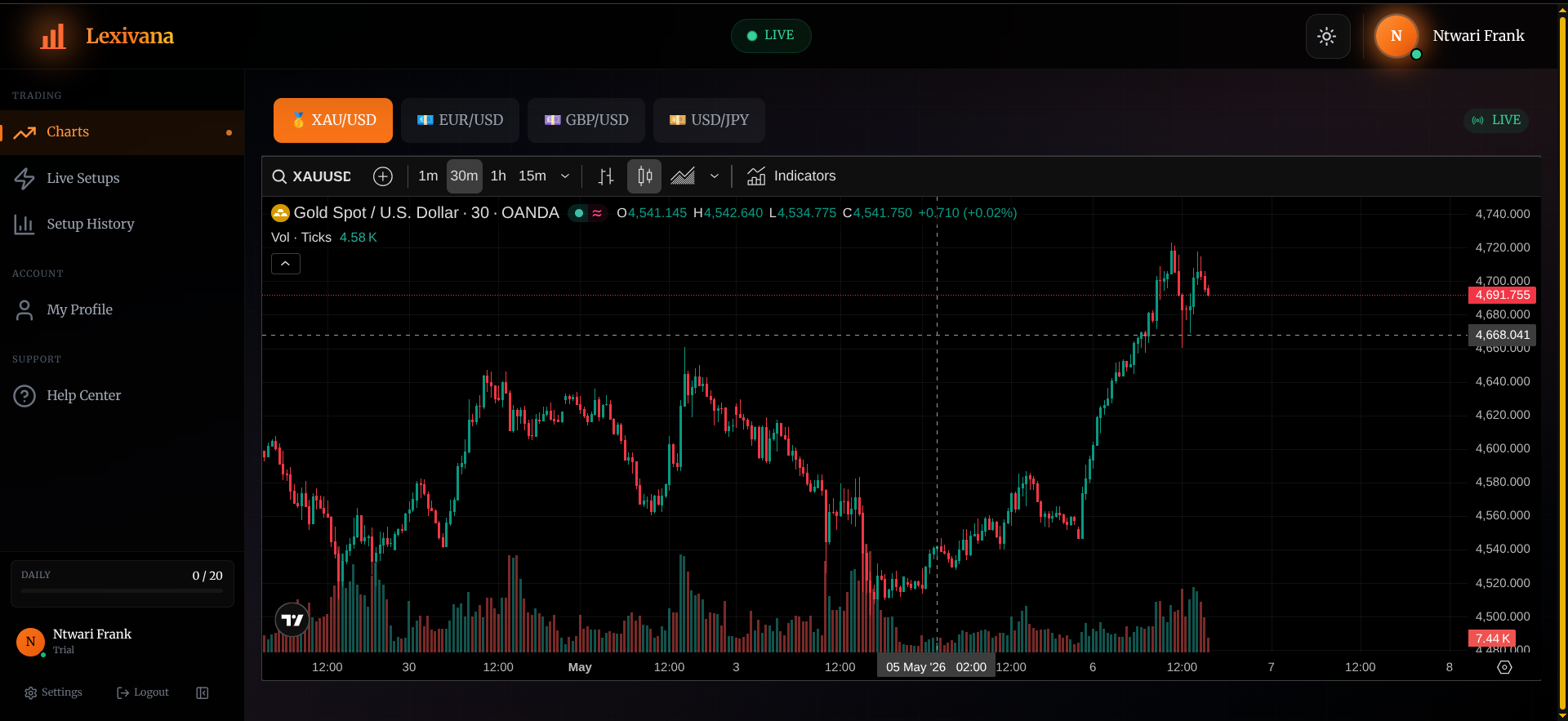Select the 1h timeframe
The image size is (1568, 721).
coord(498,176)
